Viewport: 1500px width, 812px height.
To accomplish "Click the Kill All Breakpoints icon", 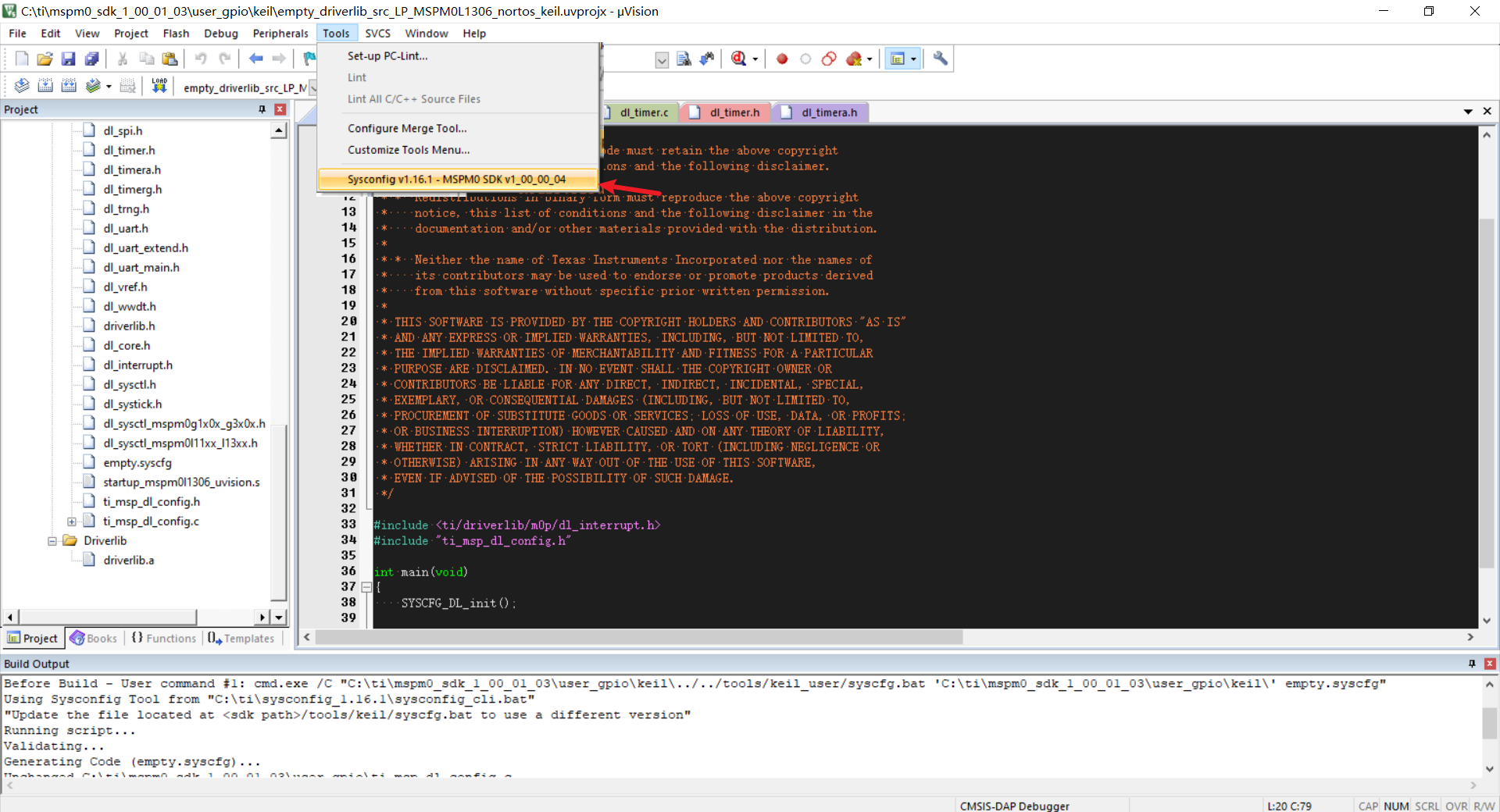I will click(x=854, y=59).
